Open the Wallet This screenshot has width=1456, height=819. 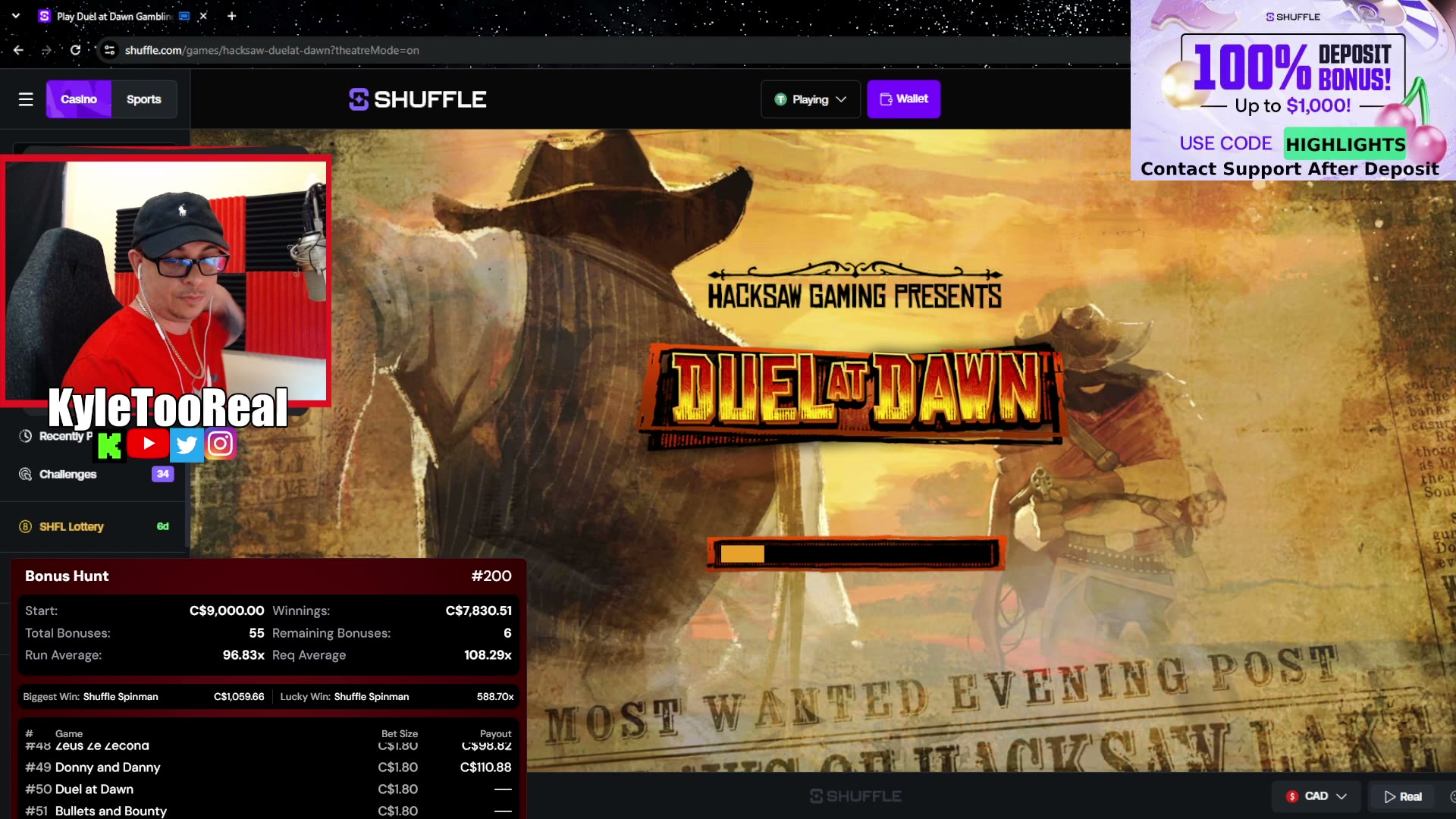pos(904,99)
